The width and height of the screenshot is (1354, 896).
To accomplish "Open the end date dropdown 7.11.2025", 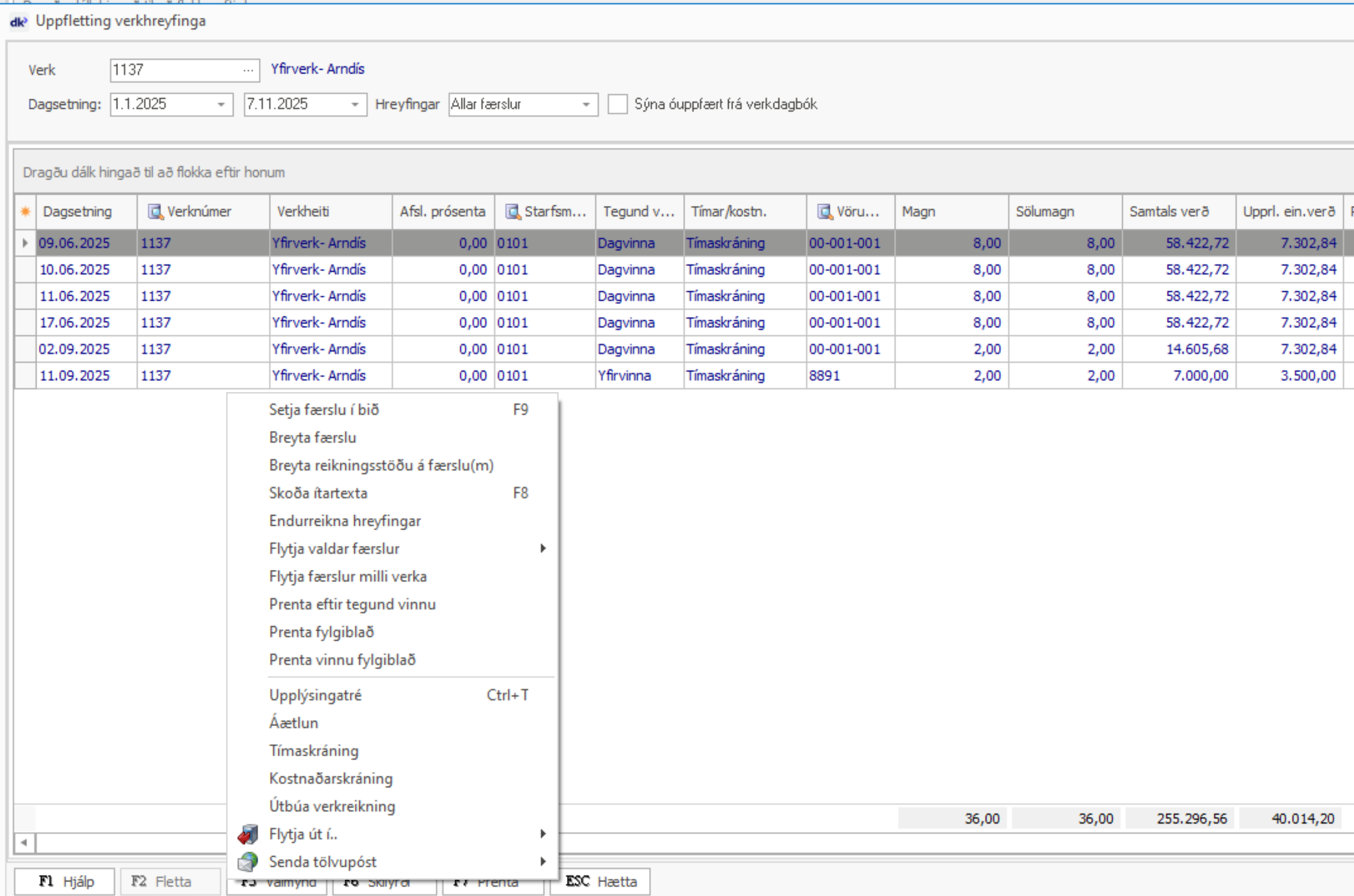I will (355, 104).
